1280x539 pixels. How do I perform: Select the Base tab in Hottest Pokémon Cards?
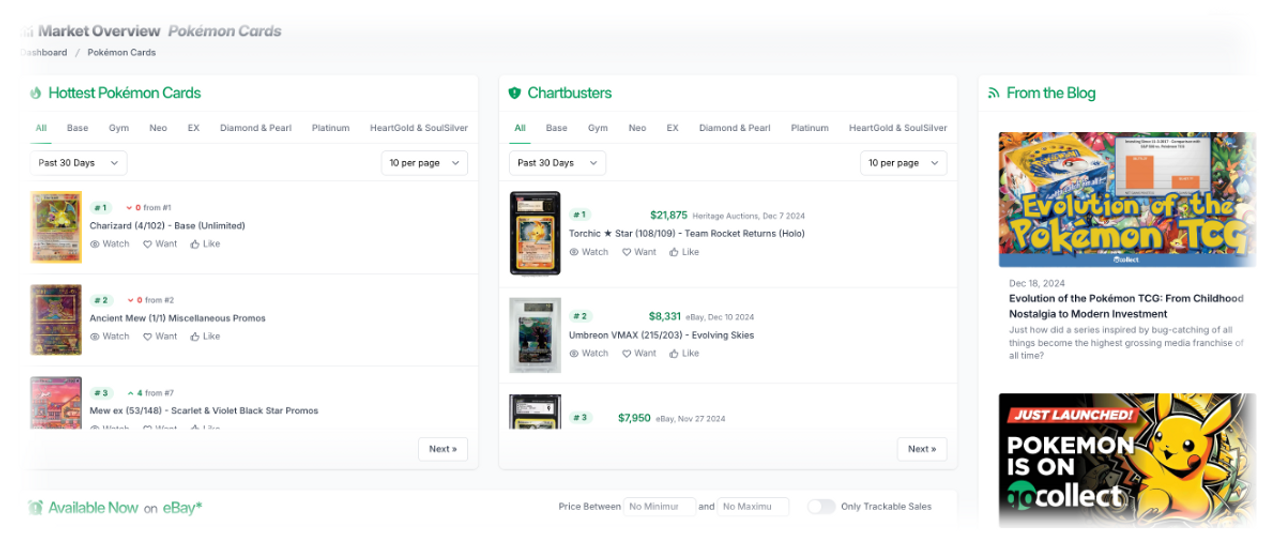point(78,128)
